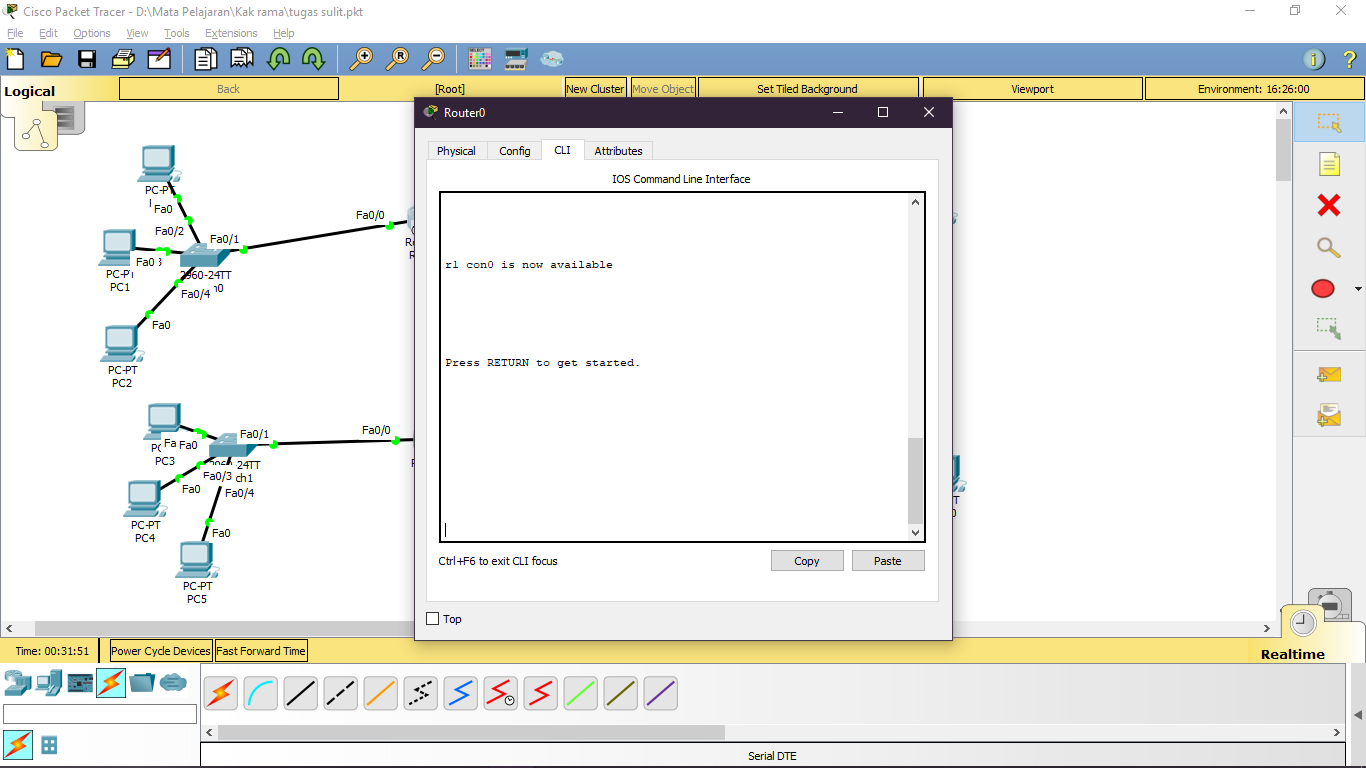Open the Extensions menu
This screenshot has width=1366, height=768.
click(x=231, y=33)
